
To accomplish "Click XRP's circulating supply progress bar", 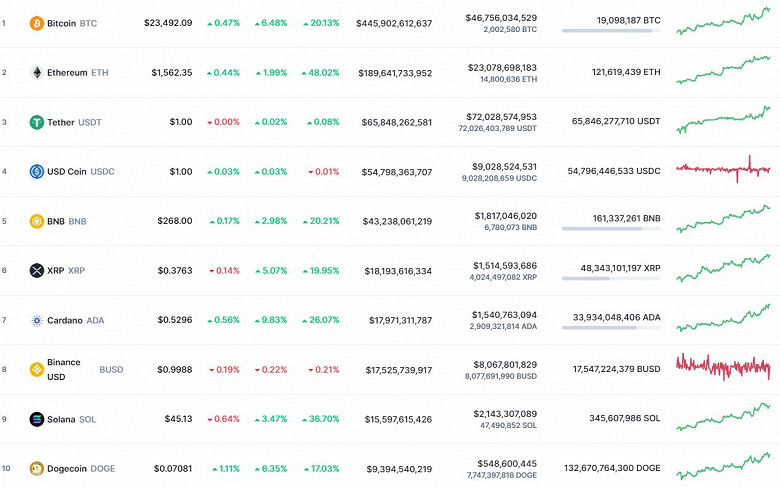I will tap(611, 278).
